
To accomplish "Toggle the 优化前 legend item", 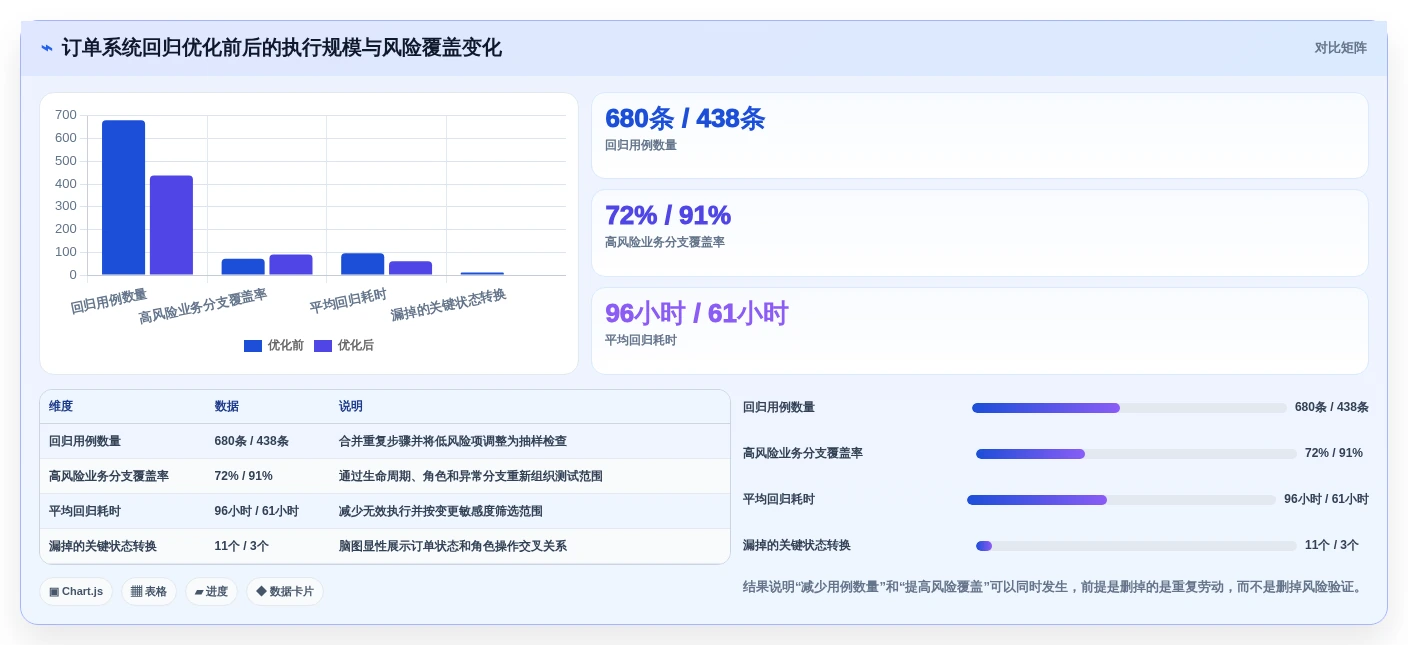I will 274,345.
